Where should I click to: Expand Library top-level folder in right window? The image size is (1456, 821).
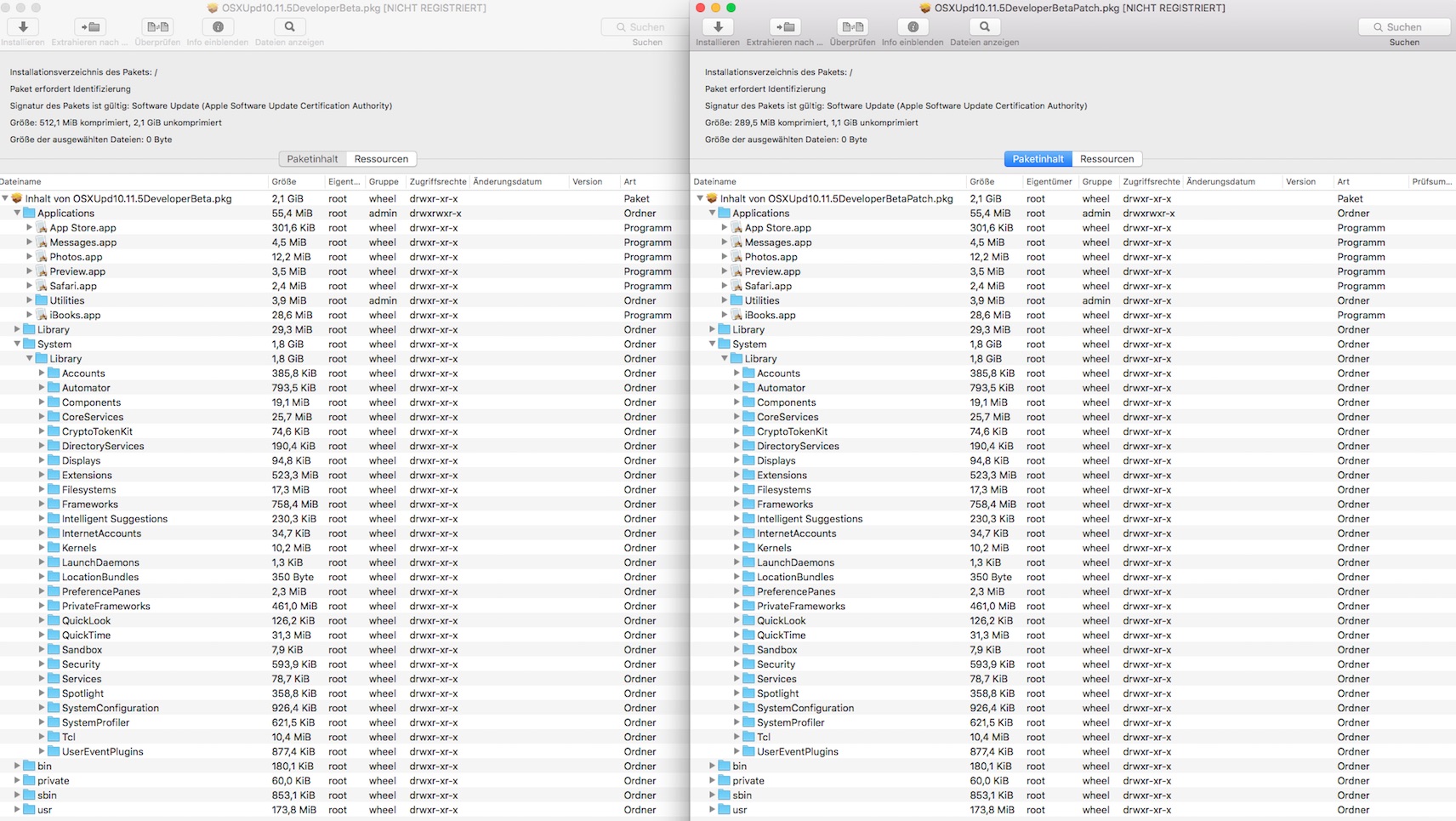click(713, 329)
